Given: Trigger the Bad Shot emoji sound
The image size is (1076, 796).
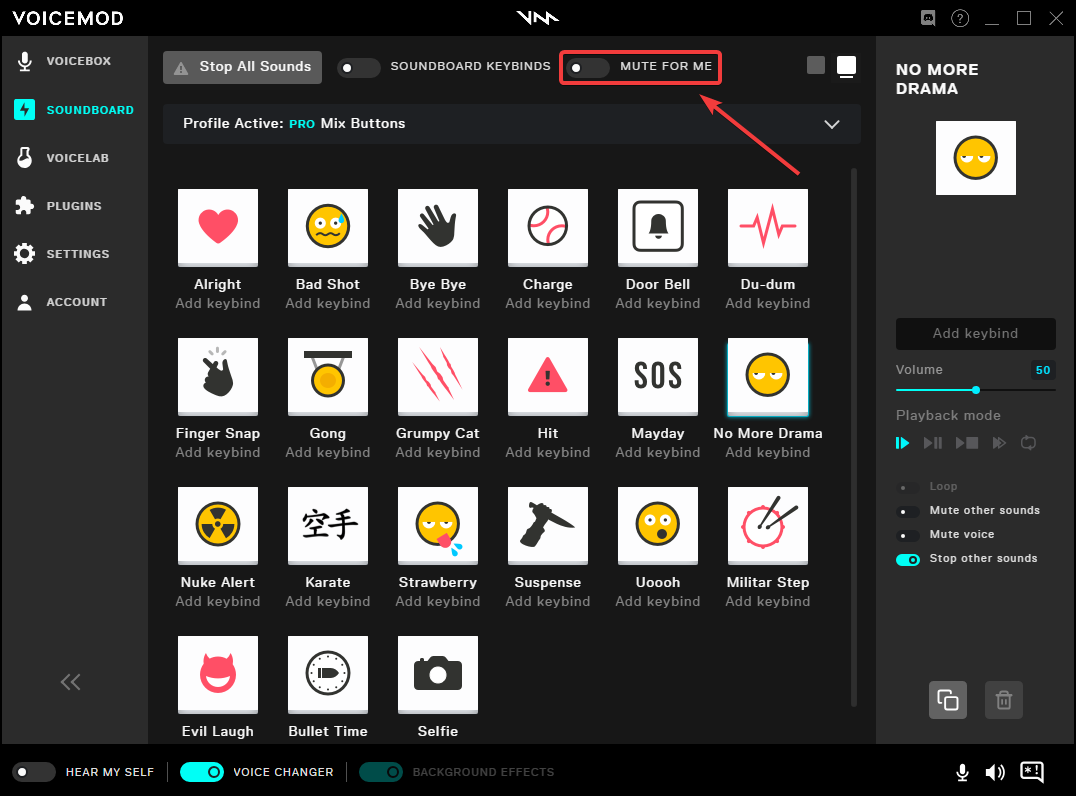Looking at the screenshot, I should (328, 227).
